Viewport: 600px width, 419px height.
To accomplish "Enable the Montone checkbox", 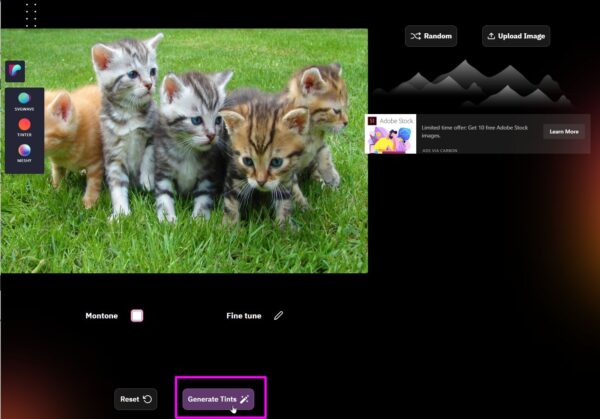I will click(x=137, y=315).
